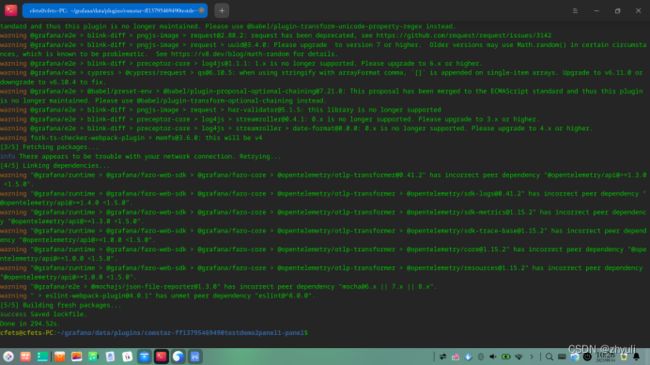
Task: Click the 'success Saved lockfile.' line
Action: [x=44, y=314]
